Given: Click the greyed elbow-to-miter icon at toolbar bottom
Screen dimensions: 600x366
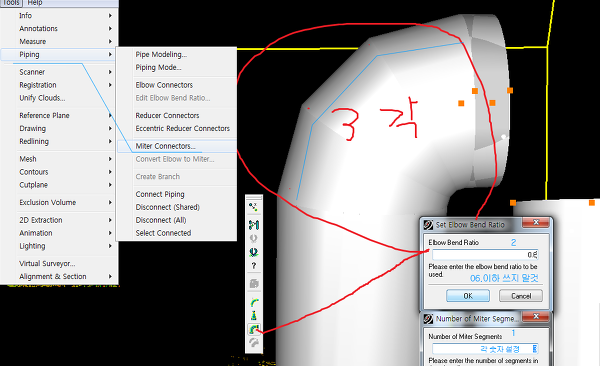Looking at the screenshot, I should tap(254, 343).
